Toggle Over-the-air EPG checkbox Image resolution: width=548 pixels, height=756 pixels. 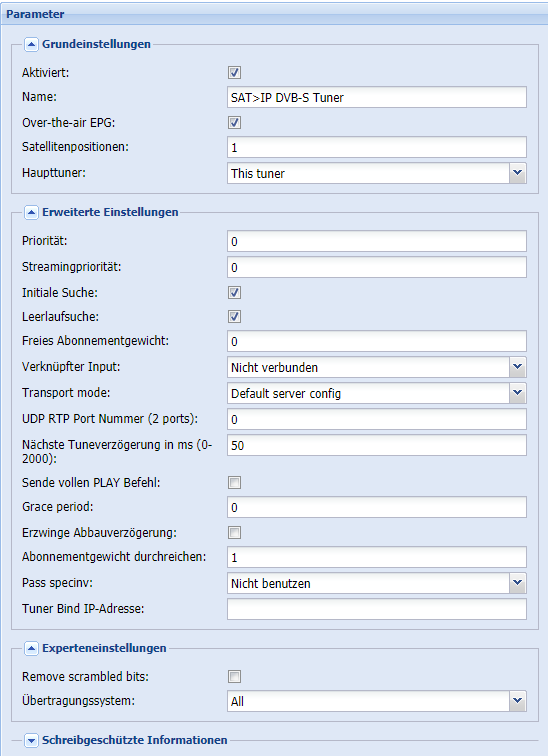pos(234,122)
